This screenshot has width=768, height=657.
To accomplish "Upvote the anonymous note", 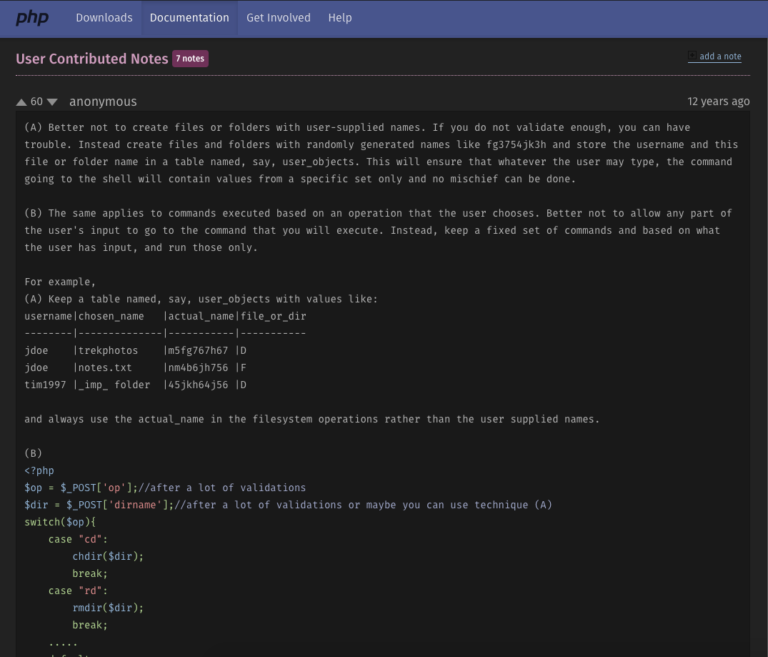I will (x=22, y=102).
